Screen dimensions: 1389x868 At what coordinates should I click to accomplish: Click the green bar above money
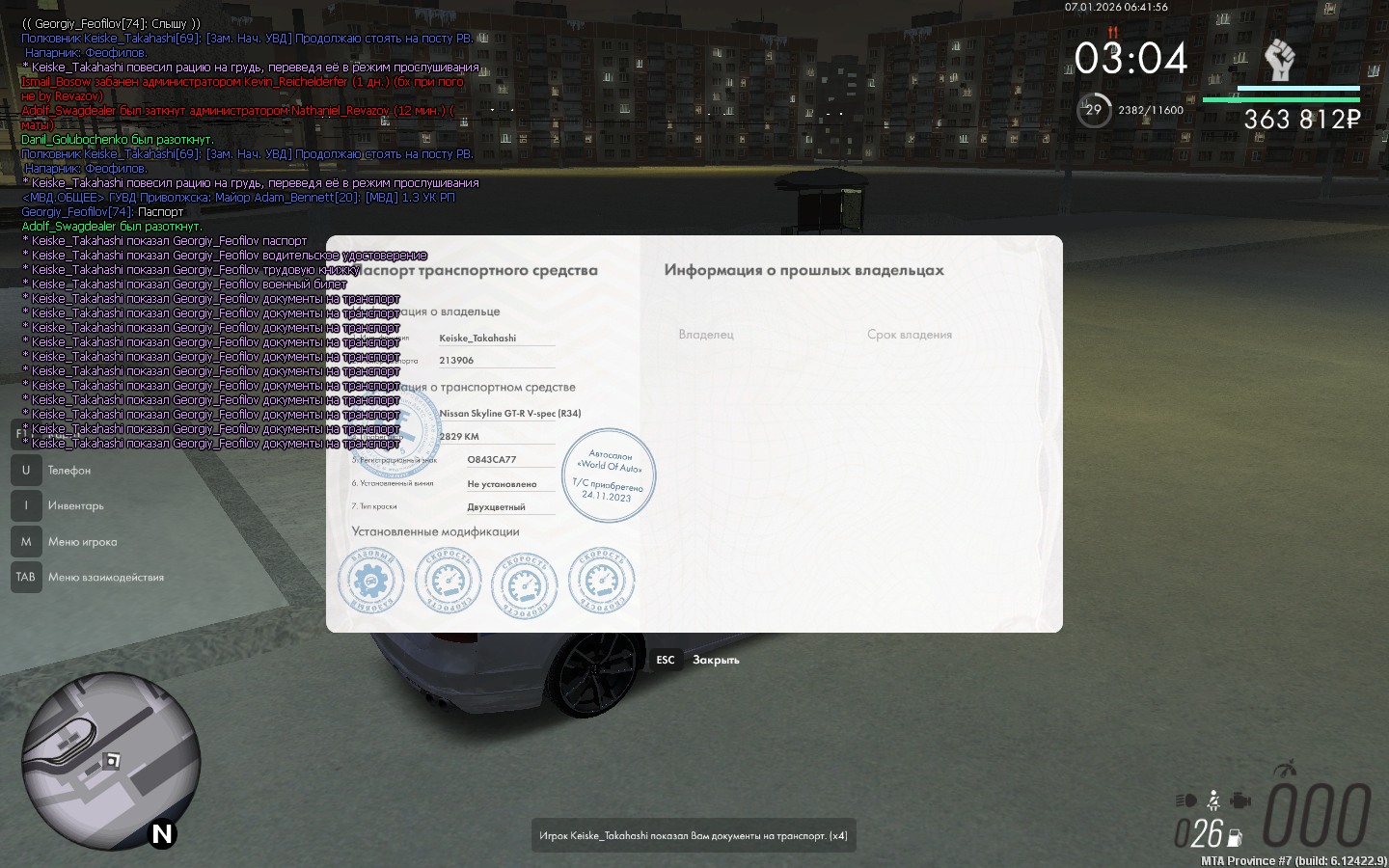point(1281,99)
